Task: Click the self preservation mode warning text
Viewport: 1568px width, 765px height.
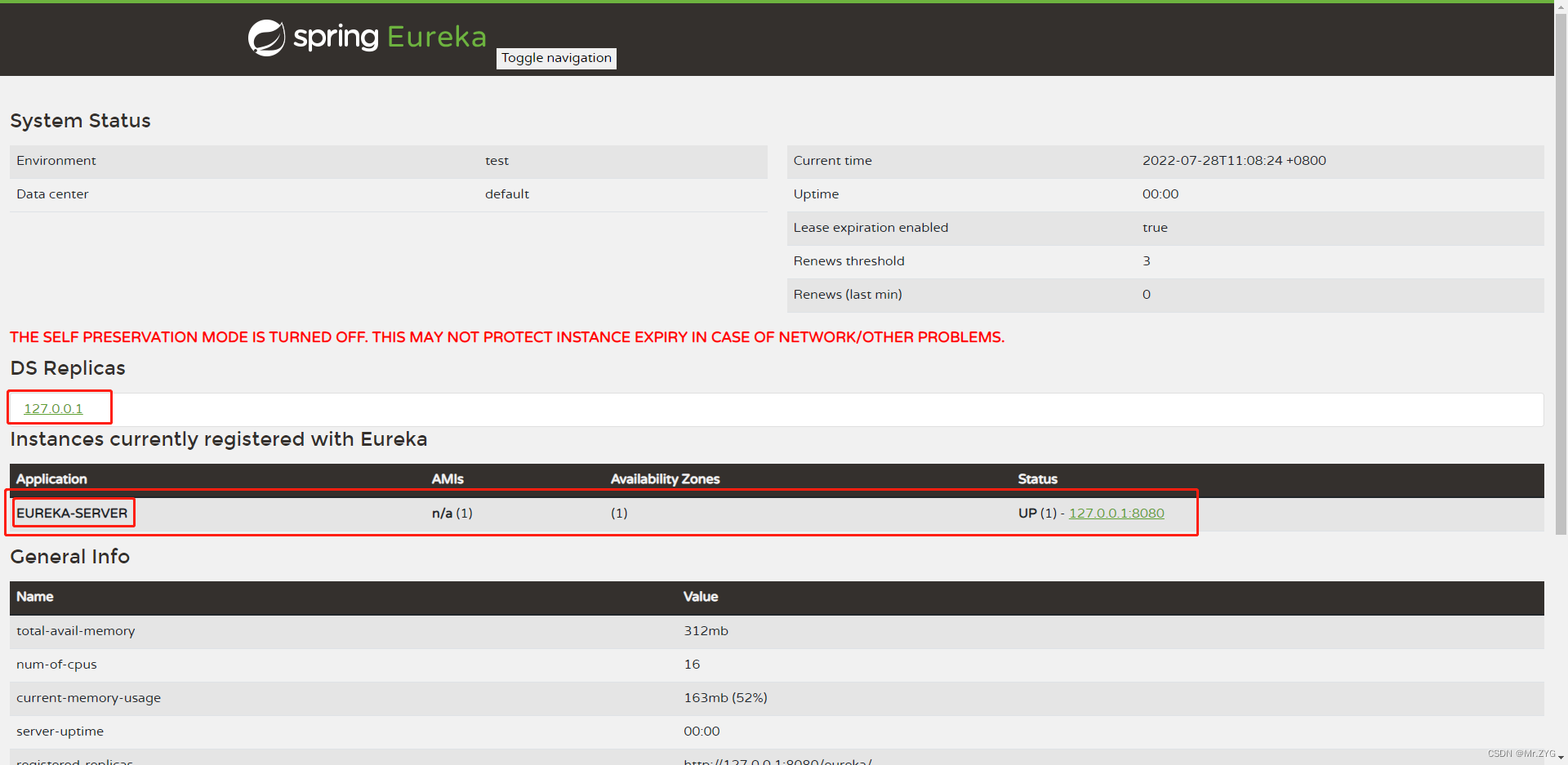Action: click(507, 337)
